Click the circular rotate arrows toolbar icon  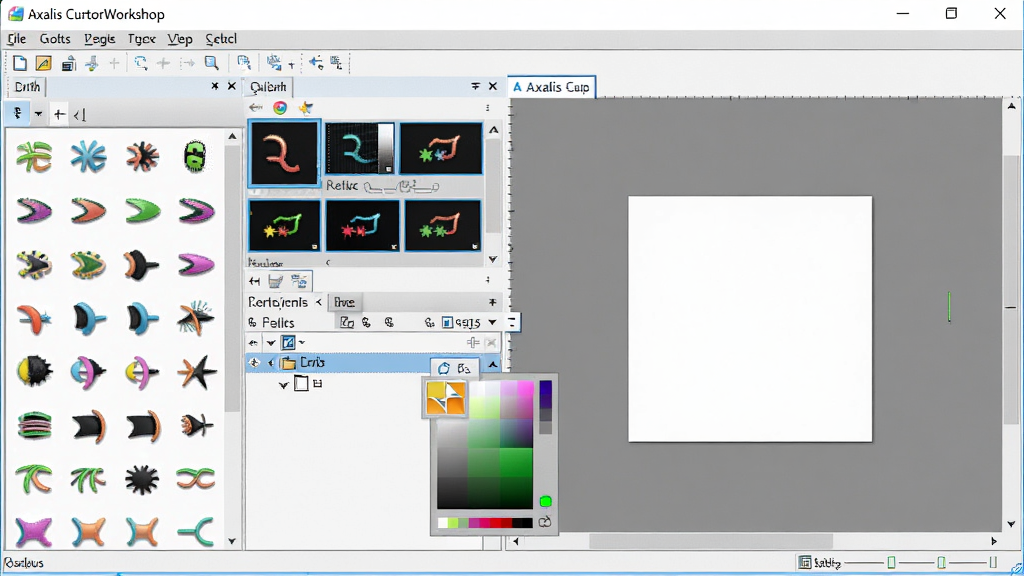tap(140, 63)
